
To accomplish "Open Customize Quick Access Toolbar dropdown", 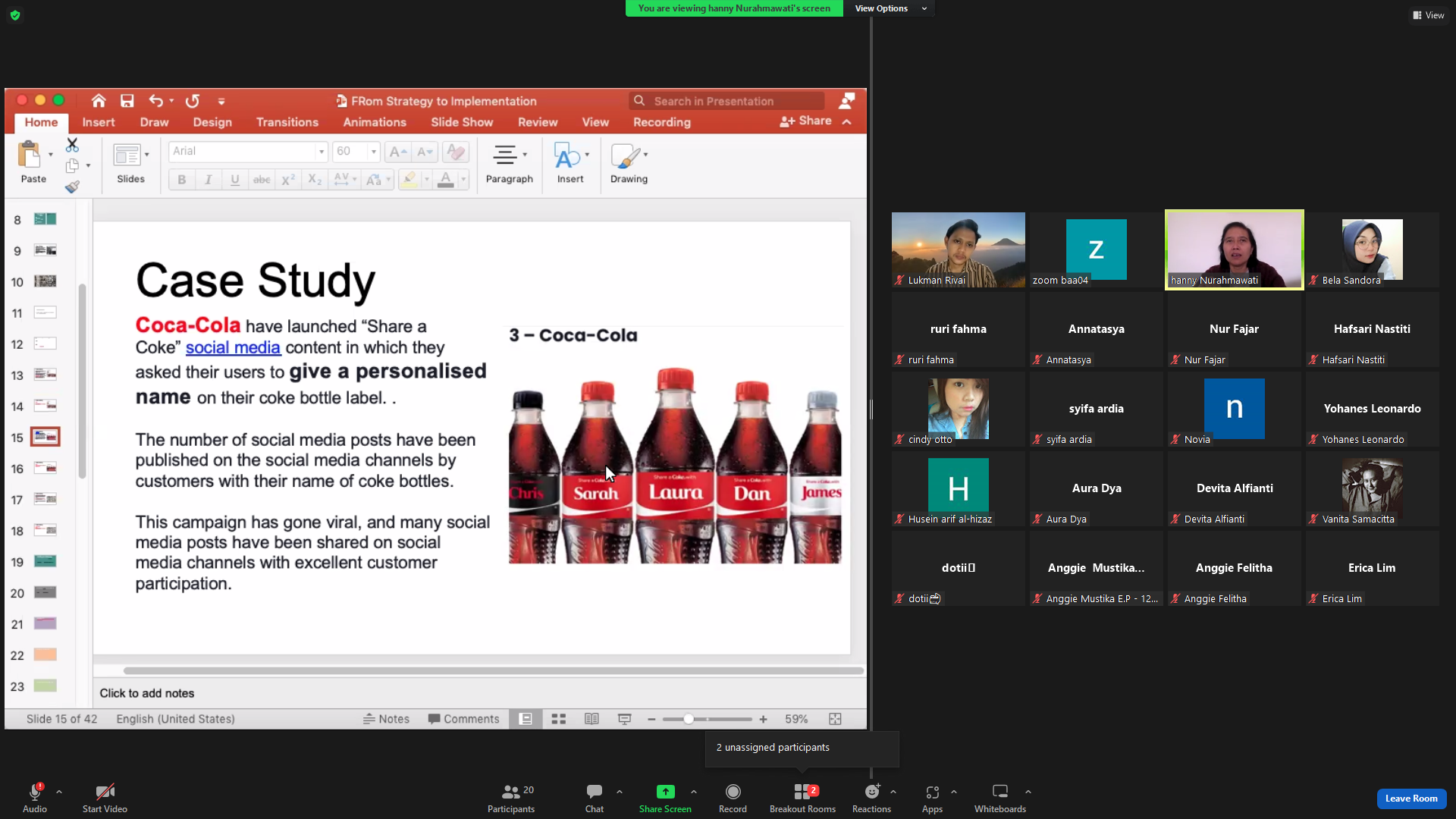I will (x=221, y=101).
